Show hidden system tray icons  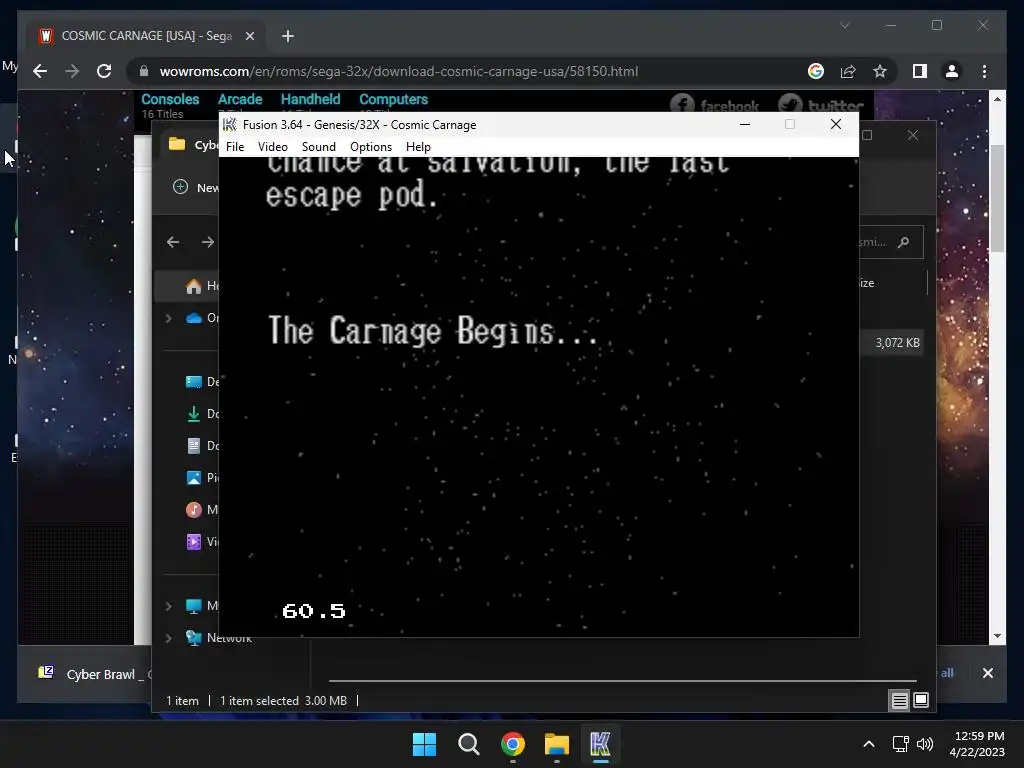point(869,744)
